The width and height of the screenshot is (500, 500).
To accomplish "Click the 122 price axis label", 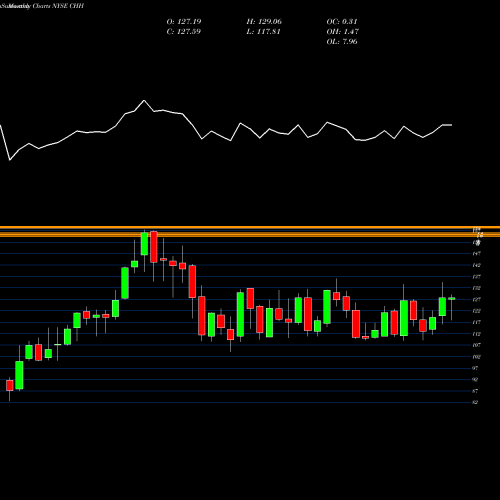I will click(476, 311).
